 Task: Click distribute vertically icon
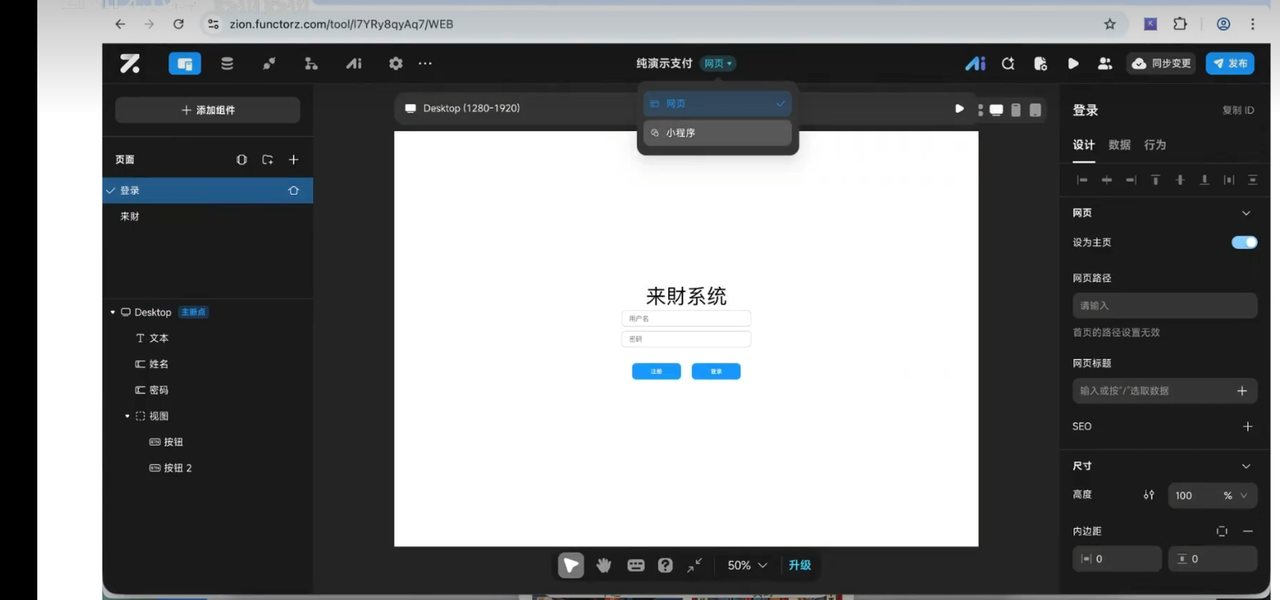pos(1253,180)
